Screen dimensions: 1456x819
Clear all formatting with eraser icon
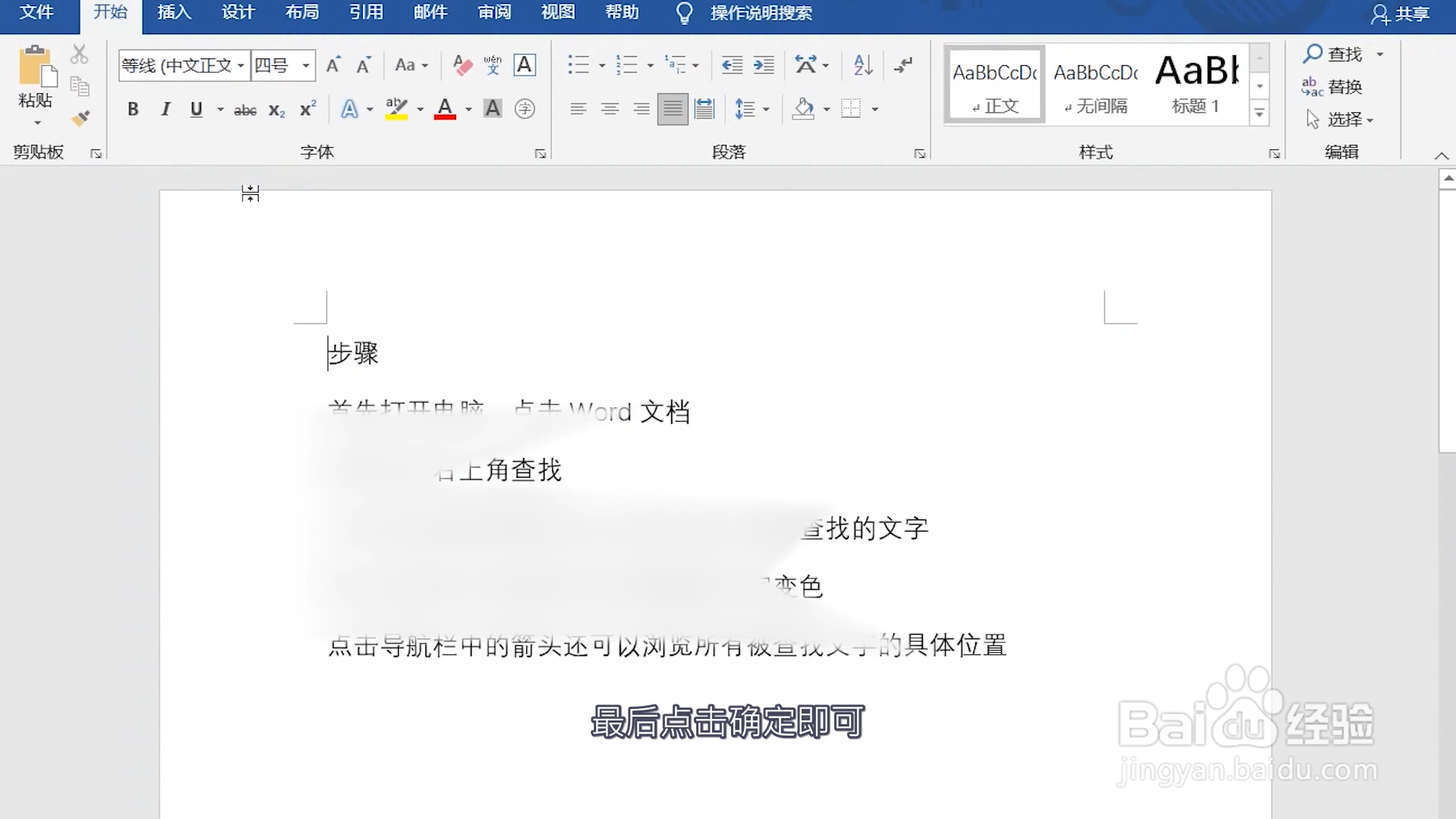(462, 65)
